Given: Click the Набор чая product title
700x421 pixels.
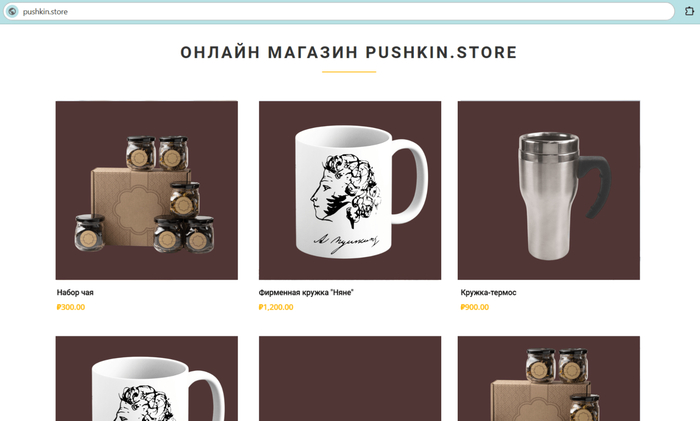Looking at the screenshot, I should click(75, 292).
